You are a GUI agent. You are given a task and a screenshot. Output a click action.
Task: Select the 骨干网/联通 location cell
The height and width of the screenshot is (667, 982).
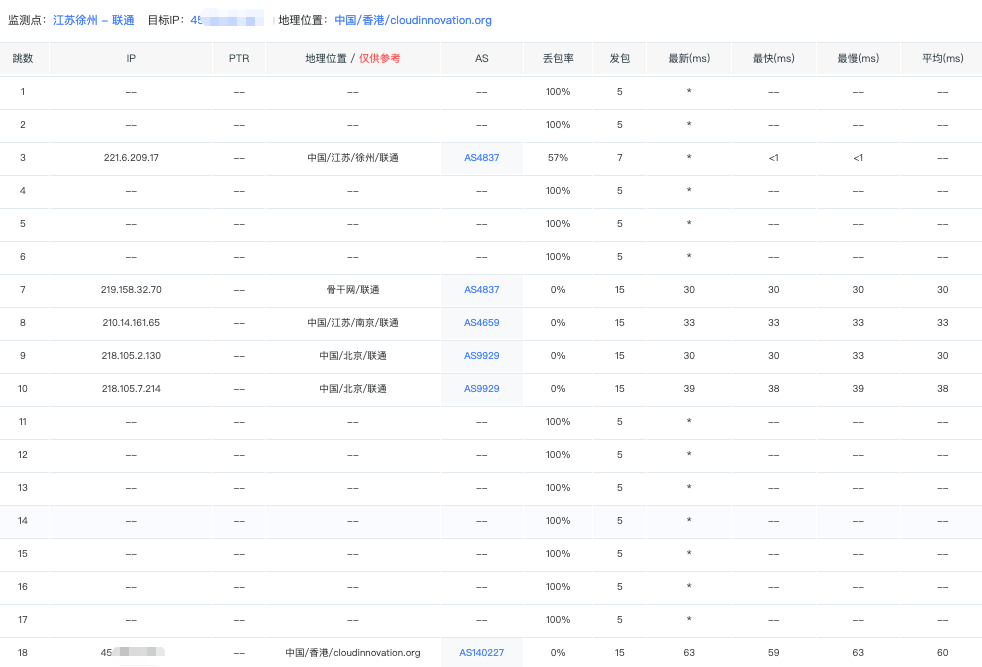pos(352,290)
